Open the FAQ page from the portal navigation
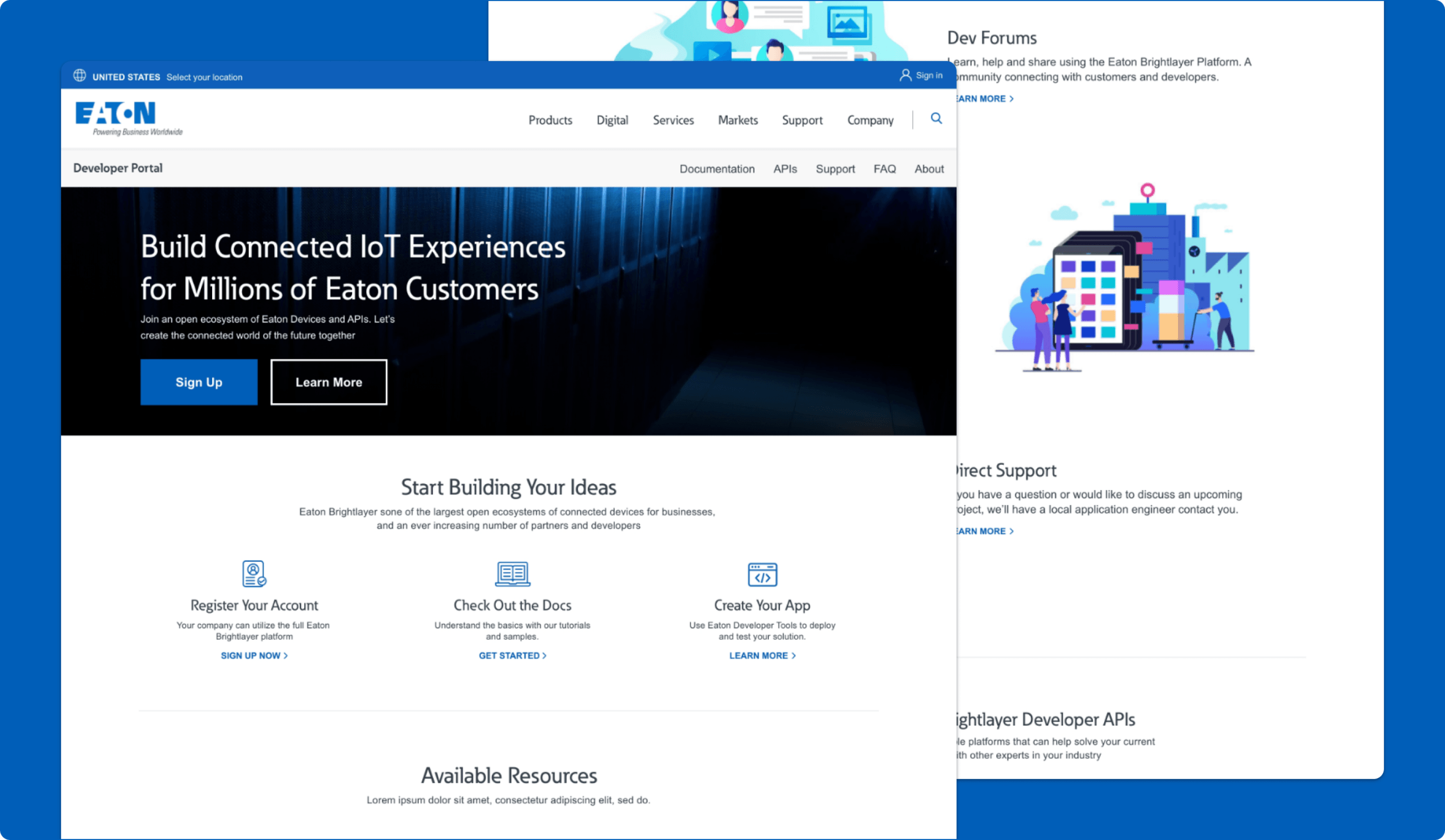 tap(884, 169)
